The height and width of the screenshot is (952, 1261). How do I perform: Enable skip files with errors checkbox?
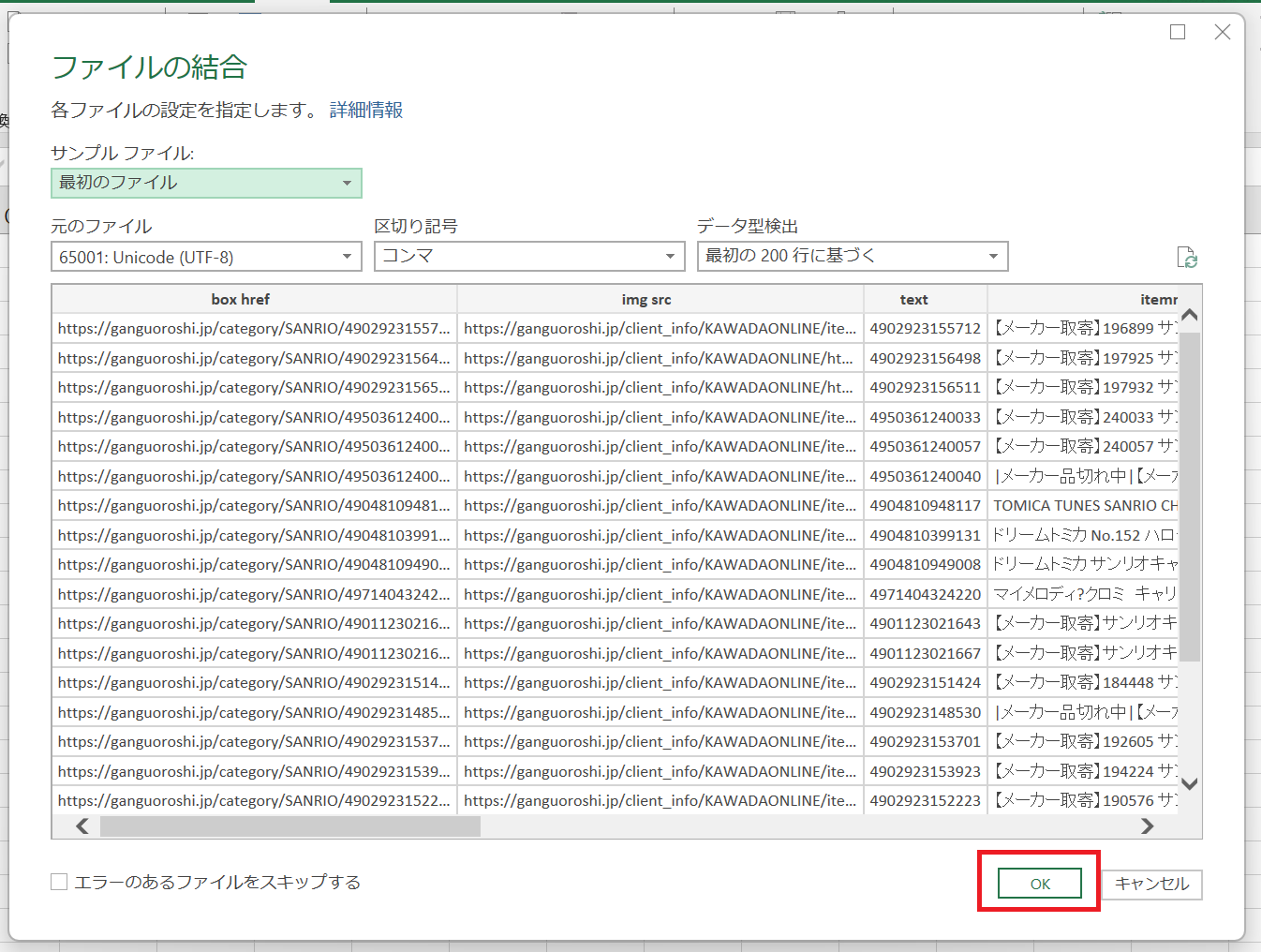(x=60, y=882)
